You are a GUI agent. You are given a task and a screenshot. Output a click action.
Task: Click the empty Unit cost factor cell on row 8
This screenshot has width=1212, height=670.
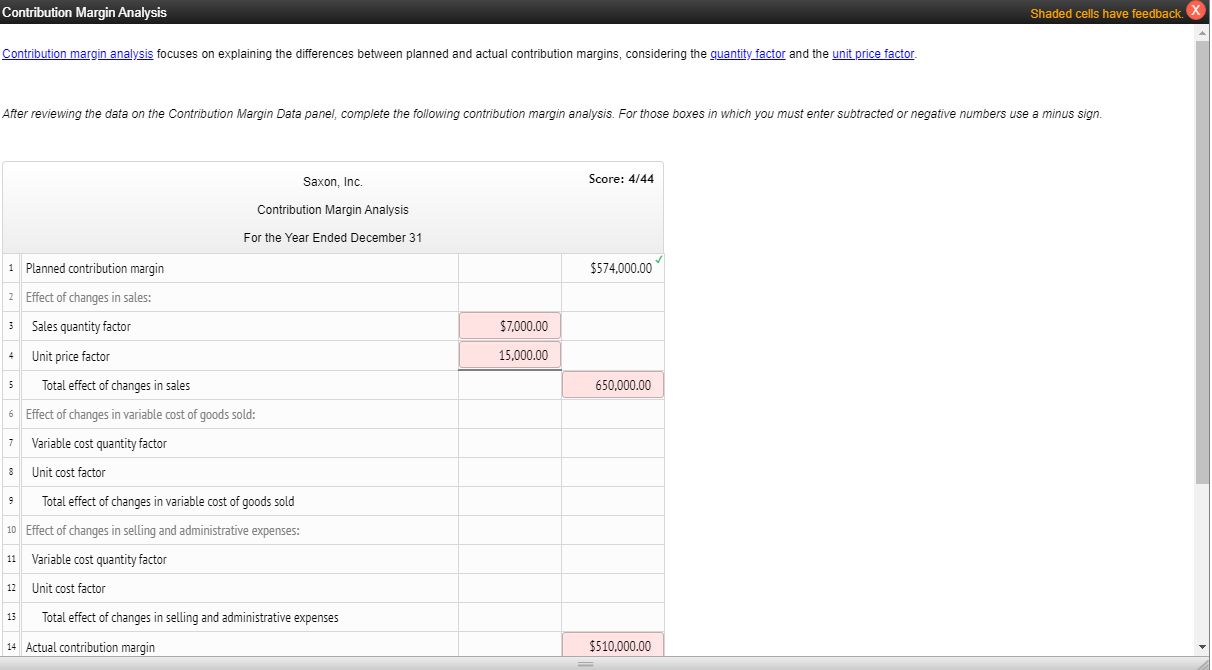click(510, 471)
